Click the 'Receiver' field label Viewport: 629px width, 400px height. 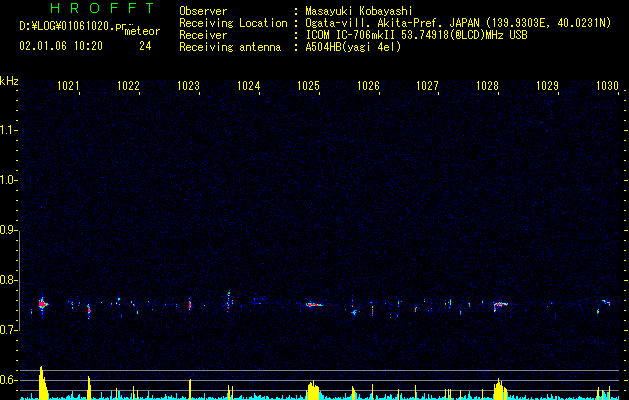click(x=203, y=35)
